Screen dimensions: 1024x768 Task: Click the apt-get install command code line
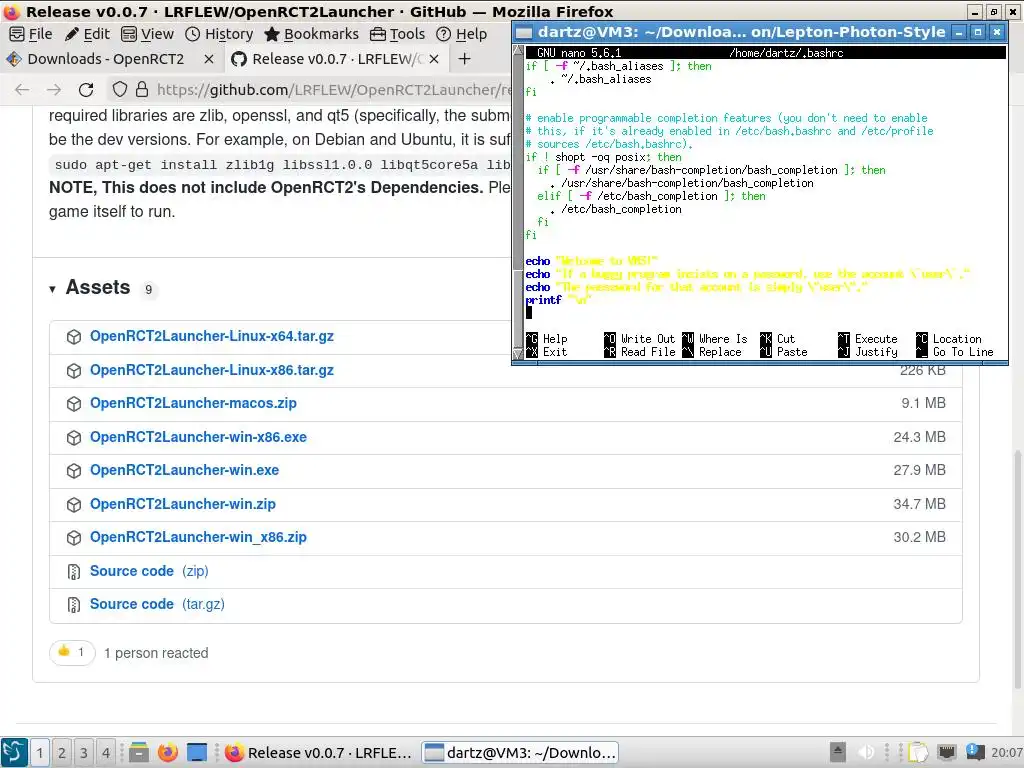pyautogui.click(x=282, y=165)
